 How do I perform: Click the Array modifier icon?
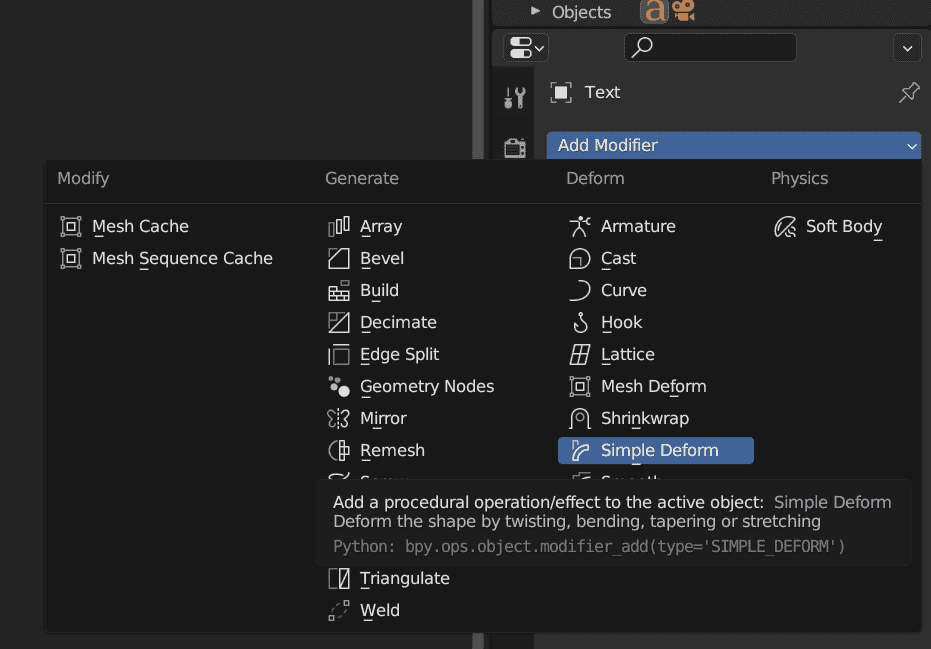pos(339,226)
